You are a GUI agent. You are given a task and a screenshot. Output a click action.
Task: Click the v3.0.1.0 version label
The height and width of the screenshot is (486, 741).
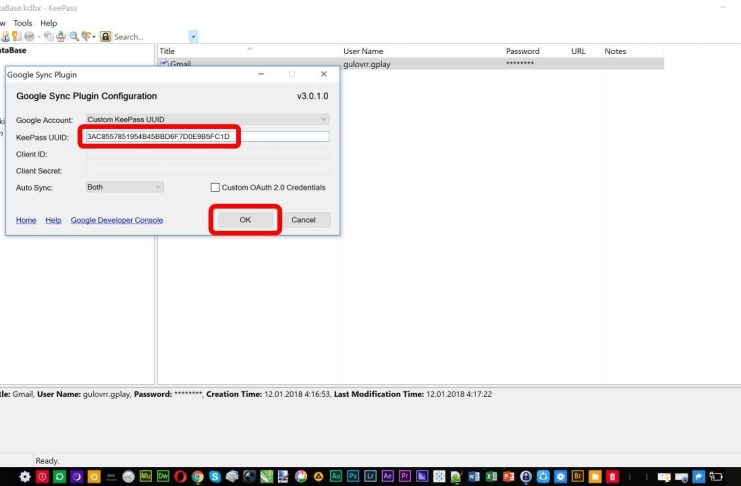point(312,96)
